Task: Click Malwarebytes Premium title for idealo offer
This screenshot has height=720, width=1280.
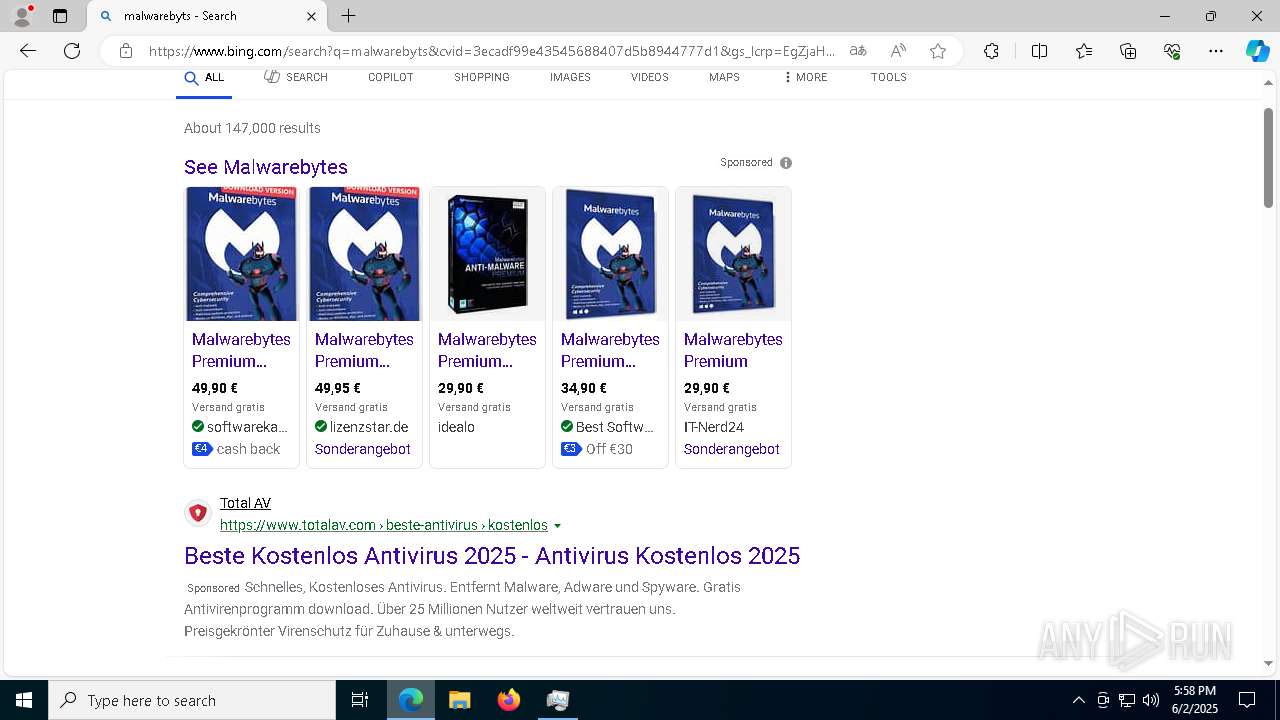Action: pyautogui.click(x=487, y=350)
